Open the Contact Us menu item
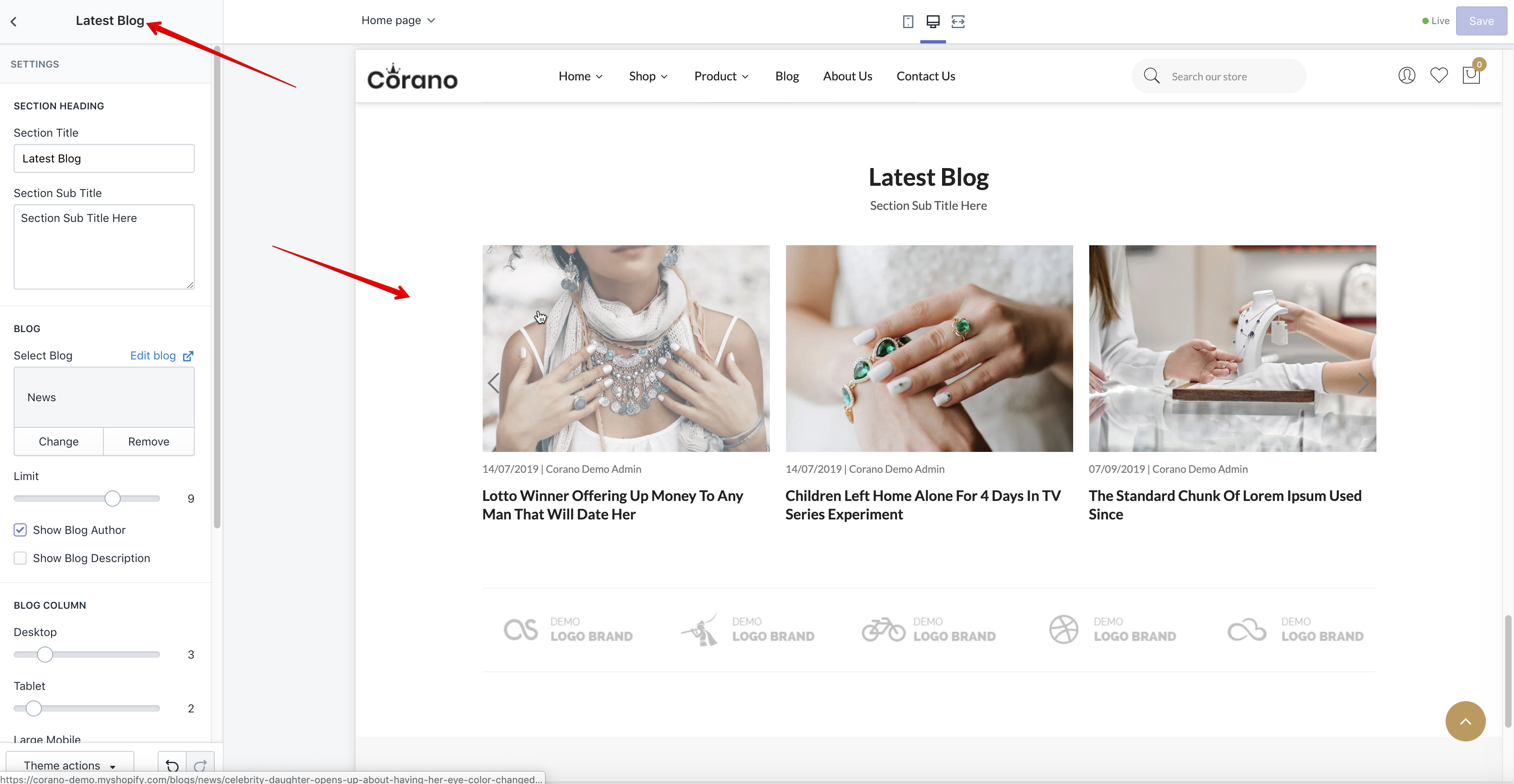Screen dimensions: 1514x784 [925, 76]
